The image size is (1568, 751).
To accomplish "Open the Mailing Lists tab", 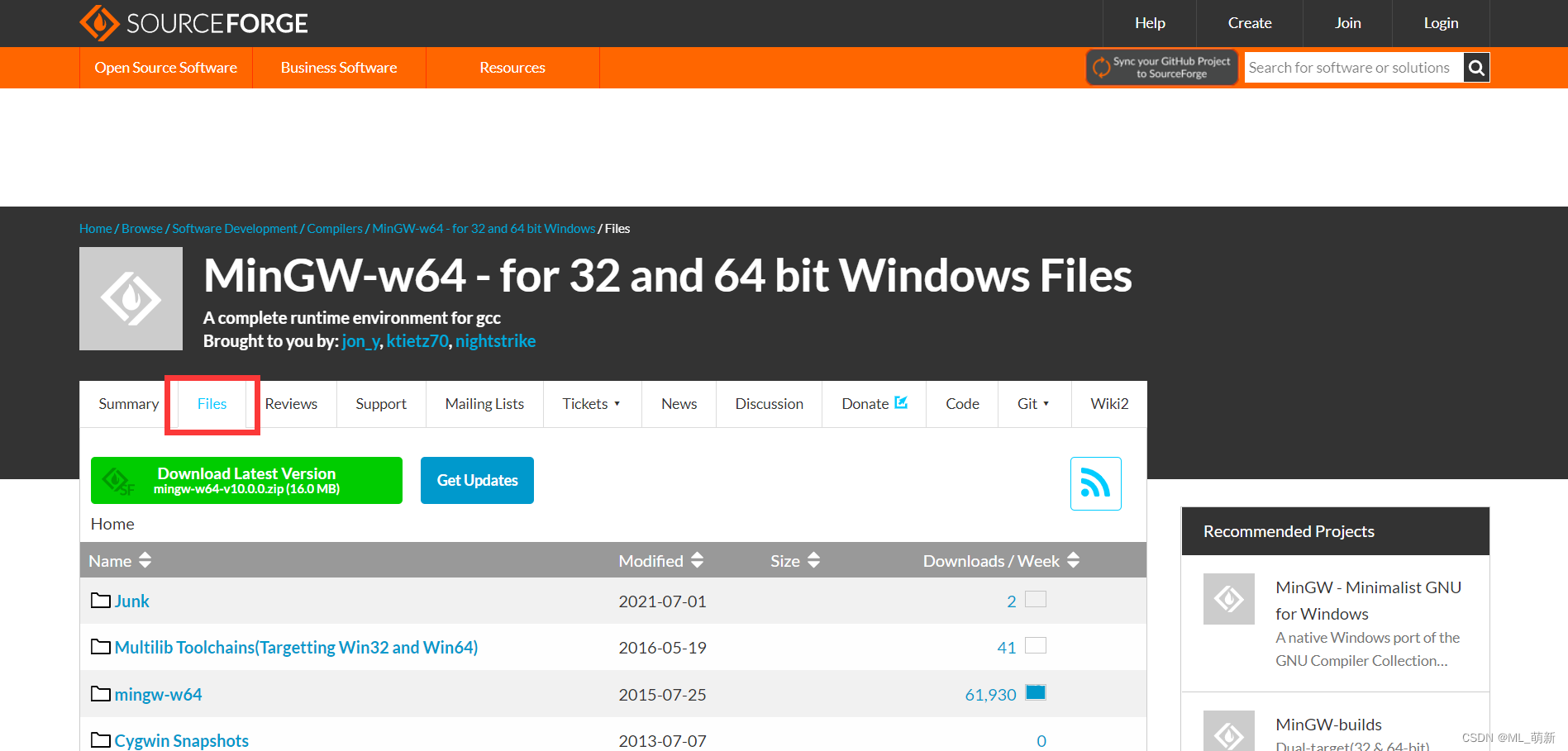I will 484,404.
